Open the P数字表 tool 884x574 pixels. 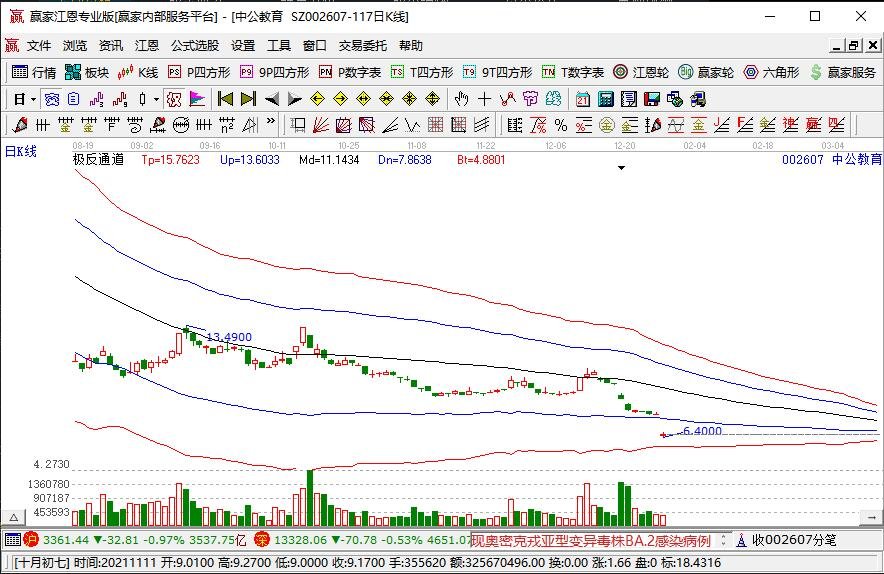click(x=350, y=72)
